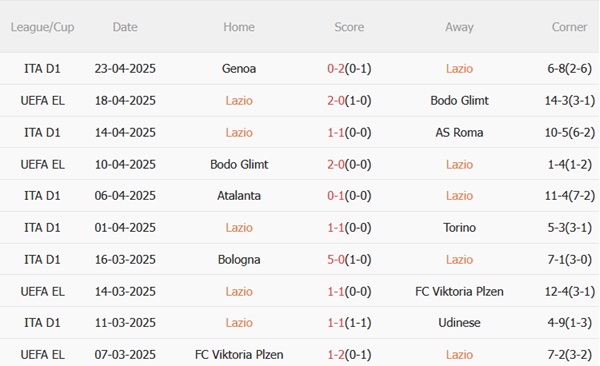Open the Atalanta team link
The image size is (600, 366).
(239, 196)
